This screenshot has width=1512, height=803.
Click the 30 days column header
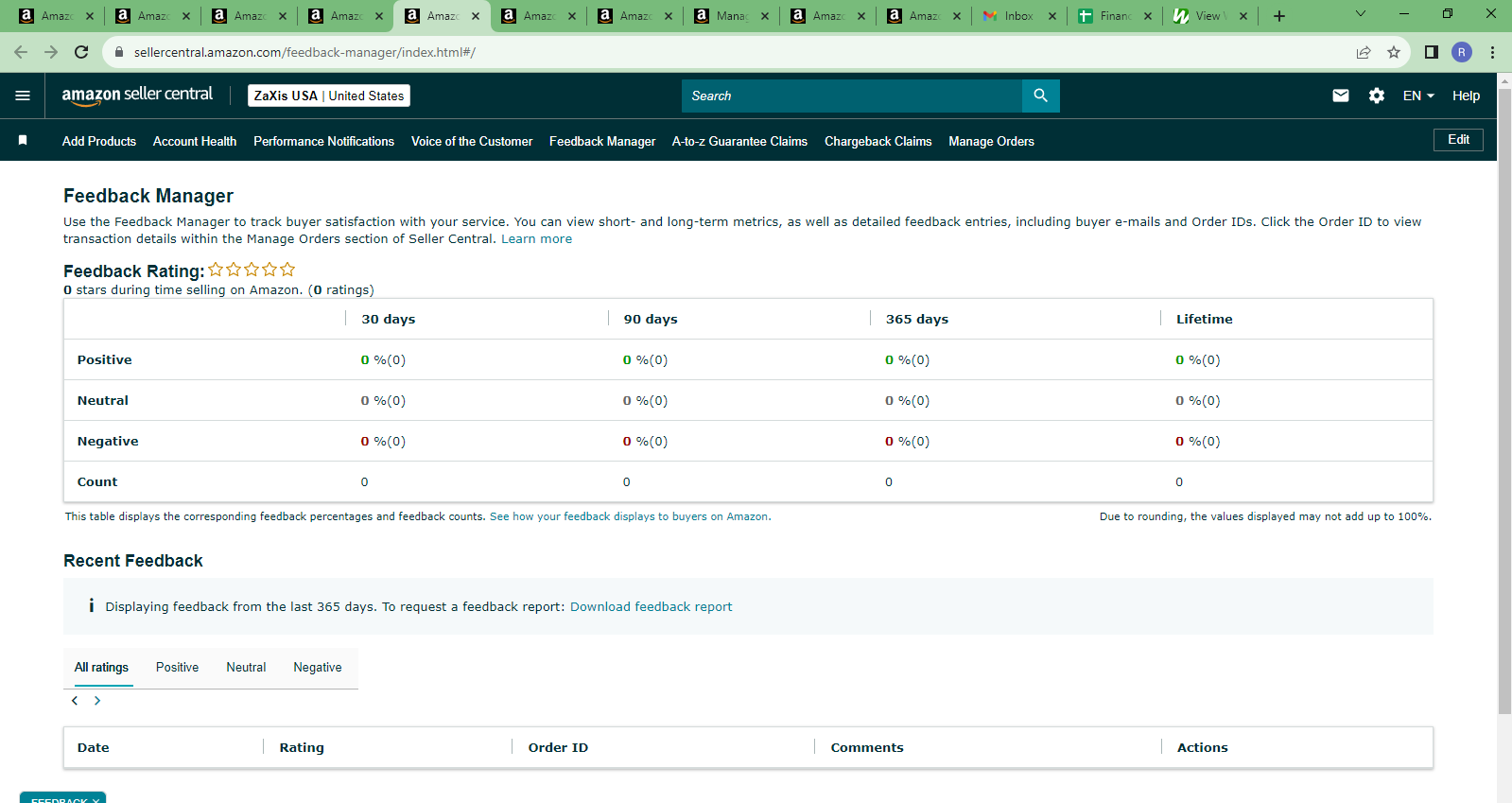point(389,319)
